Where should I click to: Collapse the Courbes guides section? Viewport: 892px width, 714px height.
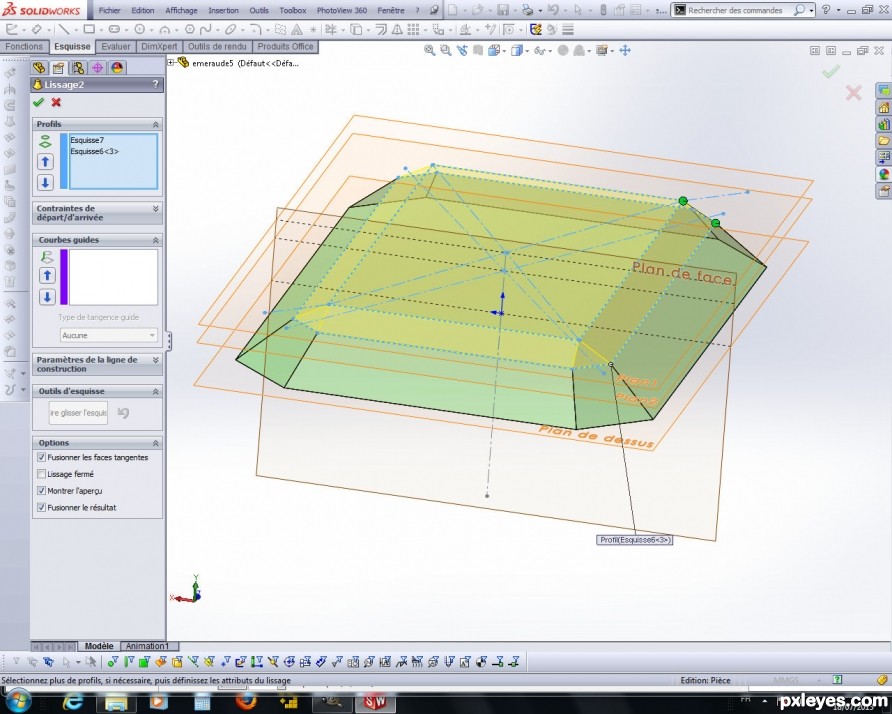(x=155, y=240)
